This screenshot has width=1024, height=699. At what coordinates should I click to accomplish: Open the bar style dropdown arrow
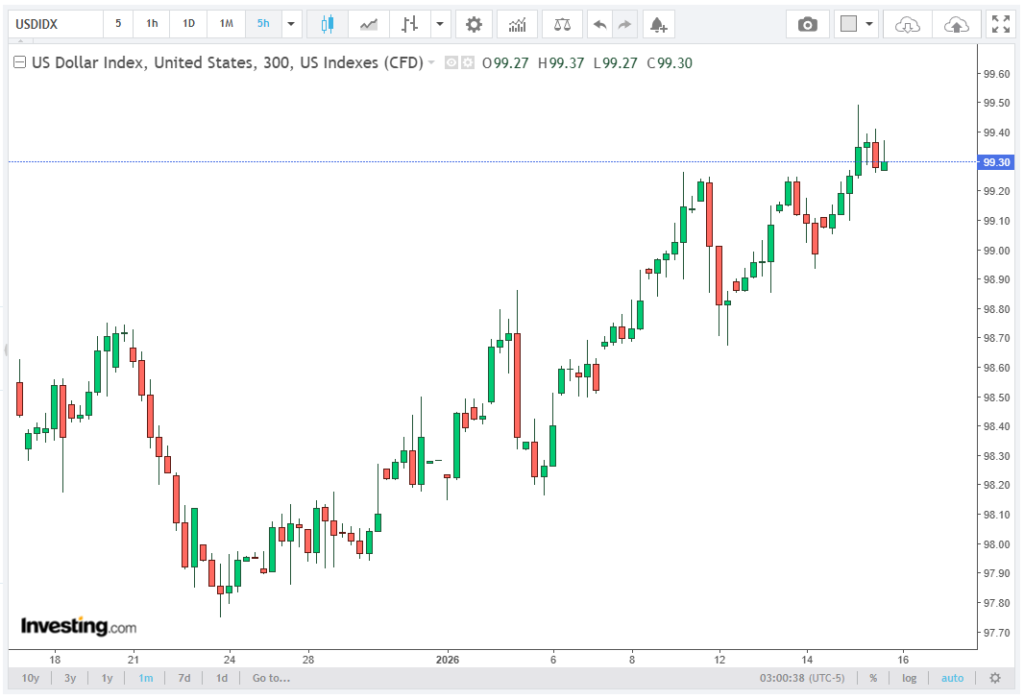(441, 24)
